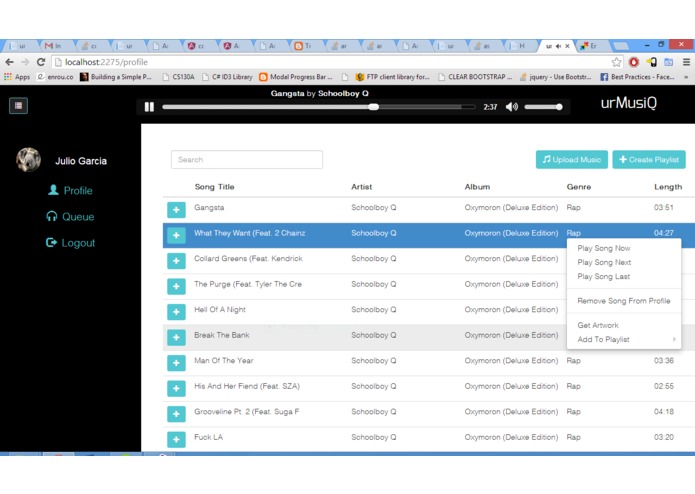Screen dimensions: 695x494
Task: Add His And Her Fiend with plus button
Action: coord(176,389)
